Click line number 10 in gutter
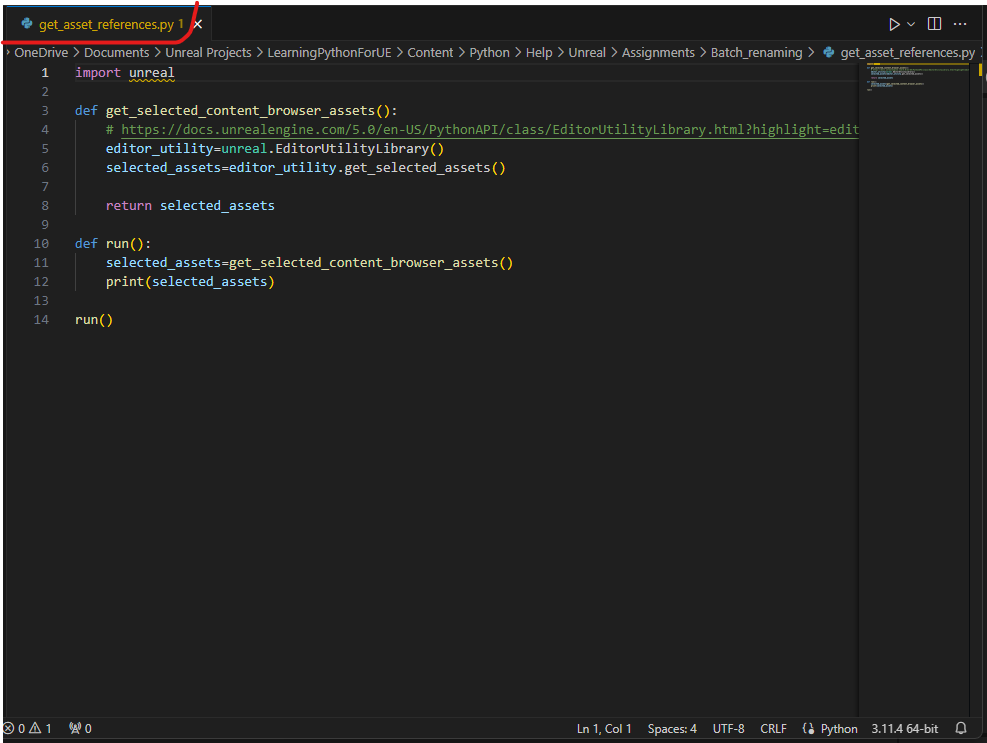The image size is (987, 743). coord(41,244)
